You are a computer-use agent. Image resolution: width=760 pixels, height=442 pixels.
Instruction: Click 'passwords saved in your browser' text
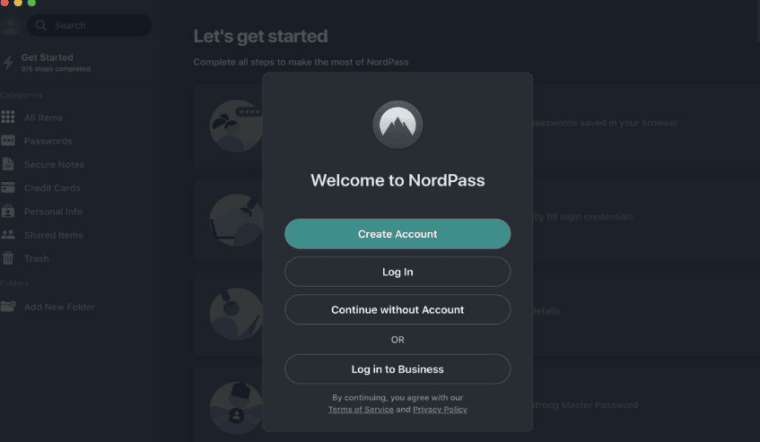coord(605,123)
